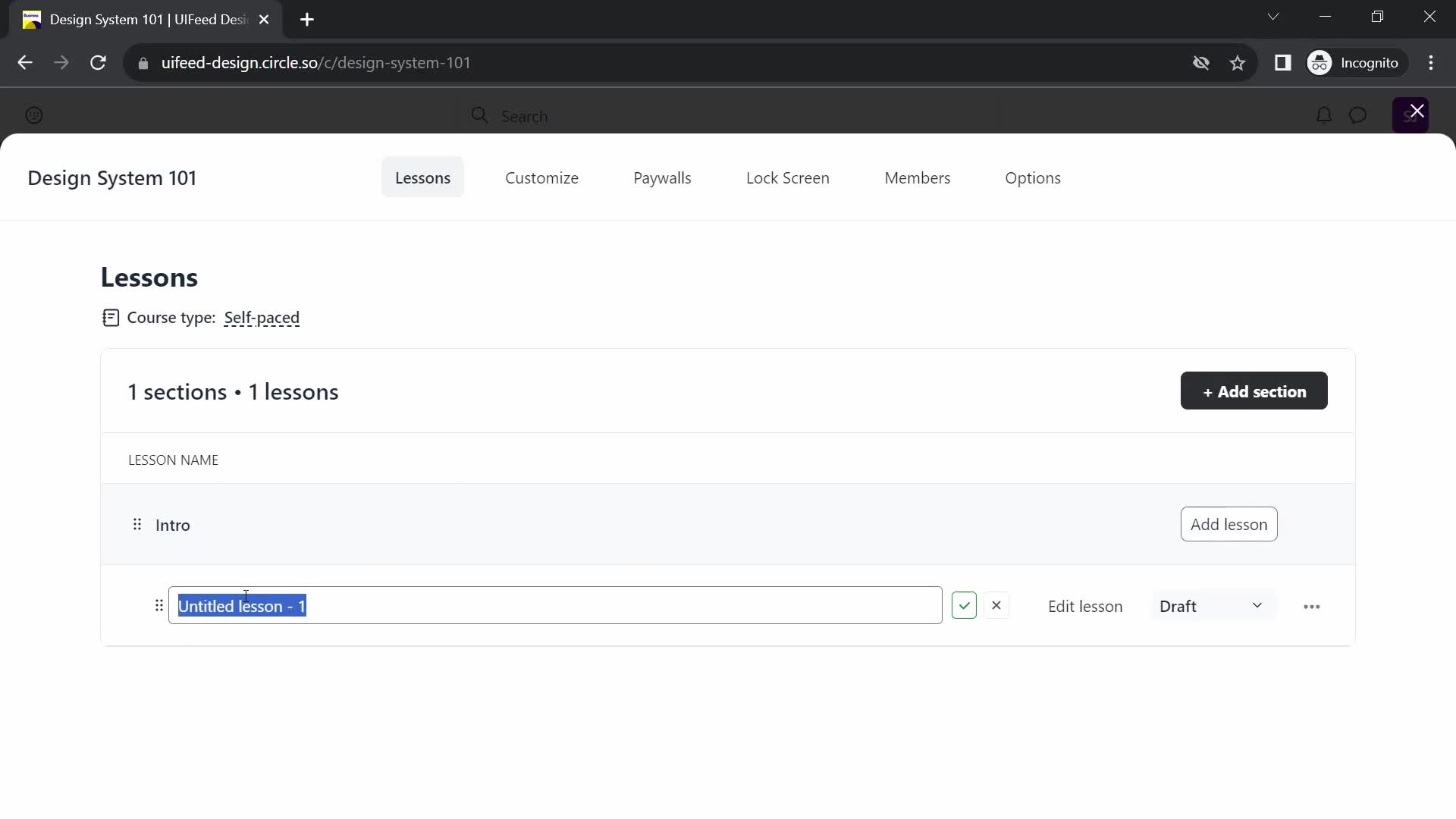
Task: Click the Self-paced course type link
Action: (261, 317)
